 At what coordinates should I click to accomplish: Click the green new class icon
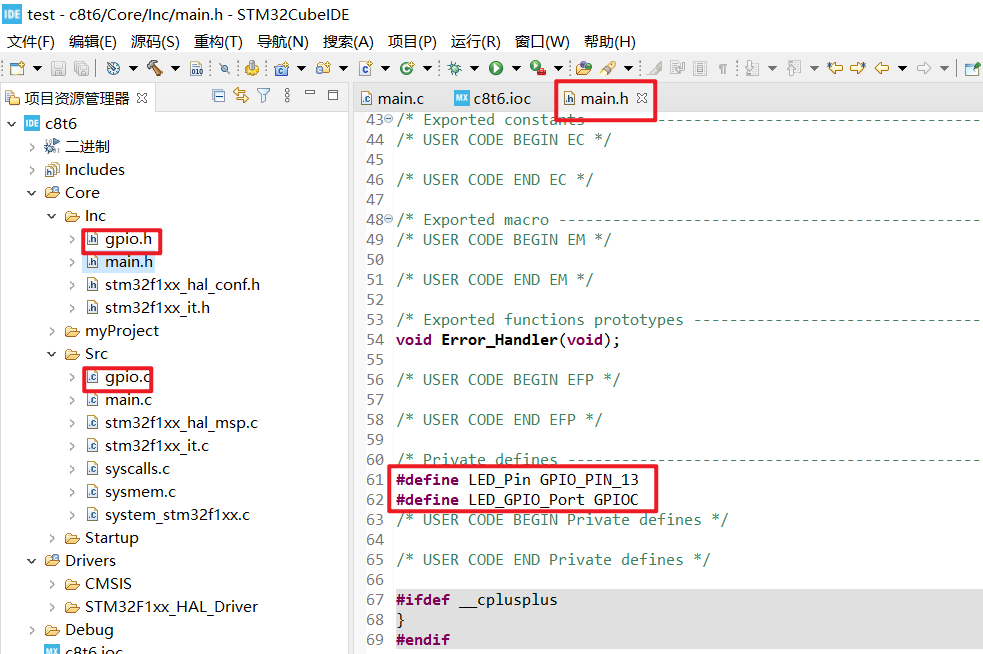(x=407, y=68)
